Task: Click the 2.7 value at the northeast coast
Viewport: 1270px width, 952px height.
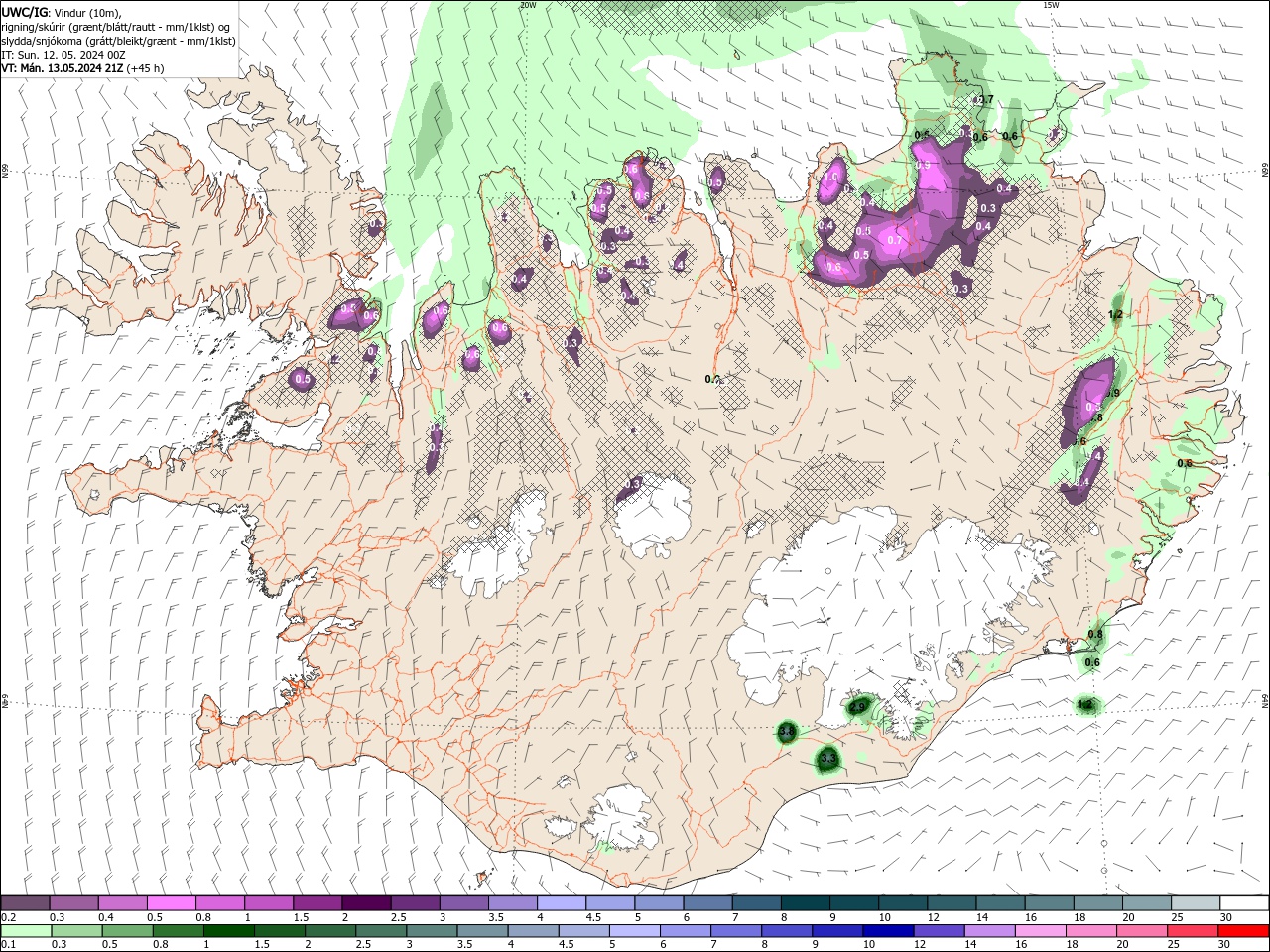Action: click(x=984, y=100)
